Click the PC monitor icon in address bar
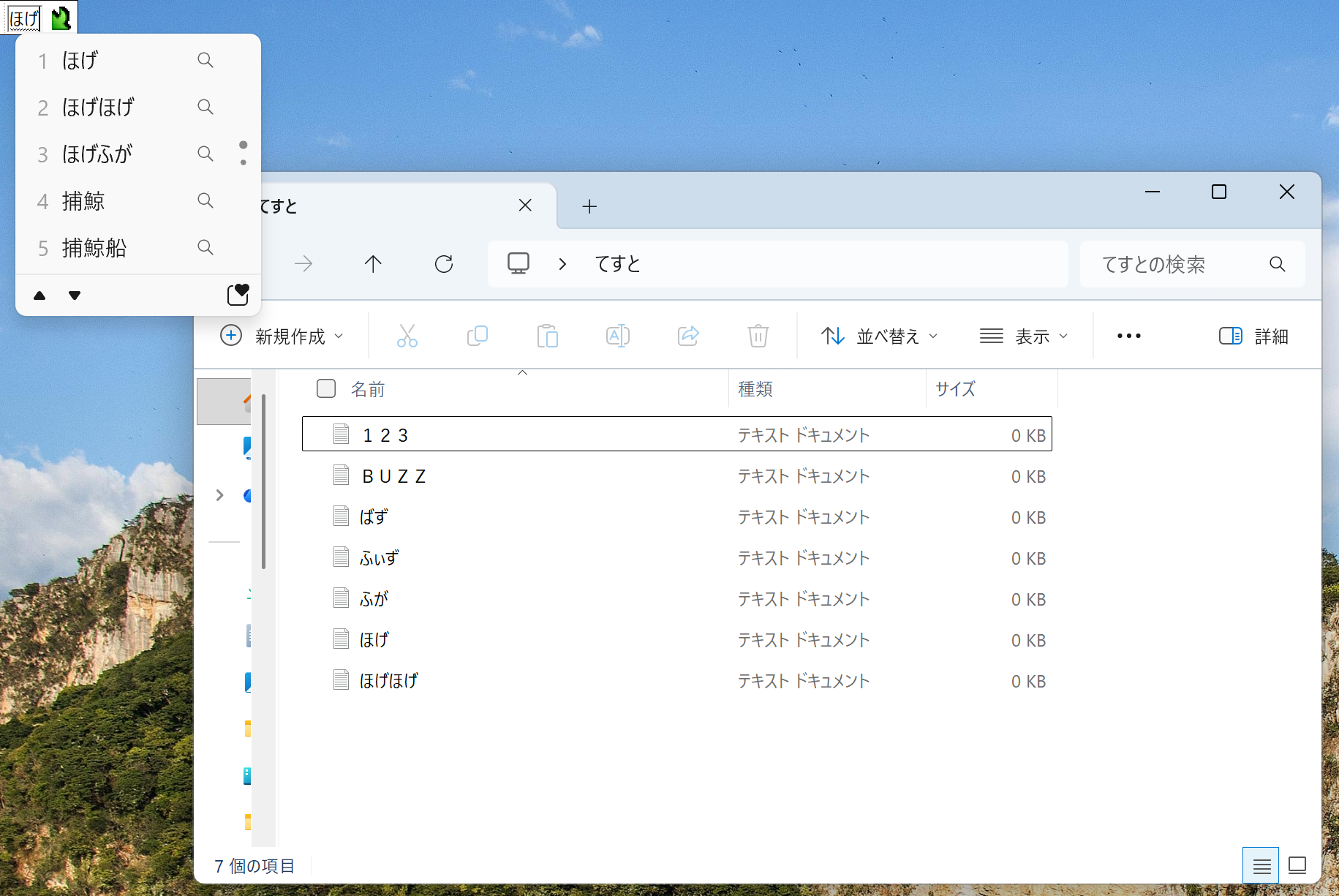Viewport: 1339px width, 896px height. tap(518, 263)
